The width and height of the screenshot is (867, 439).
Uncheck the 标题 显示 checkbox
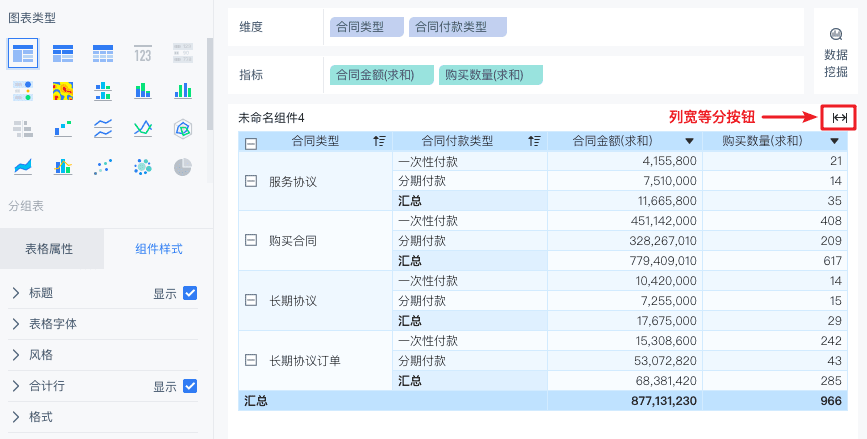coord(190,293)
